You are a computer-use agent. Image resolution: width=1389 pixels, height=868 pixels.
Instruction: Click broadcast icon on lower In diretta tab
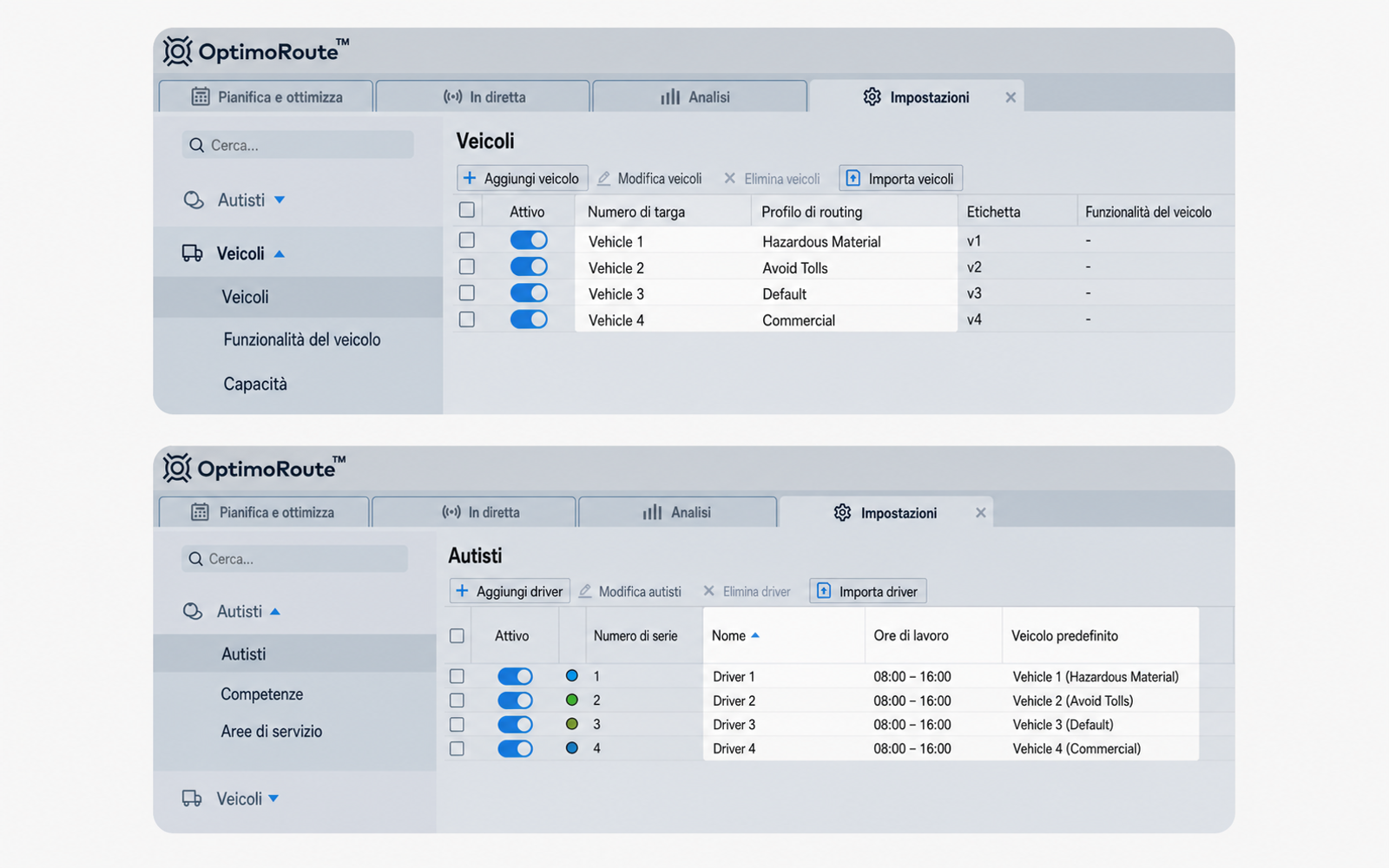451,512
